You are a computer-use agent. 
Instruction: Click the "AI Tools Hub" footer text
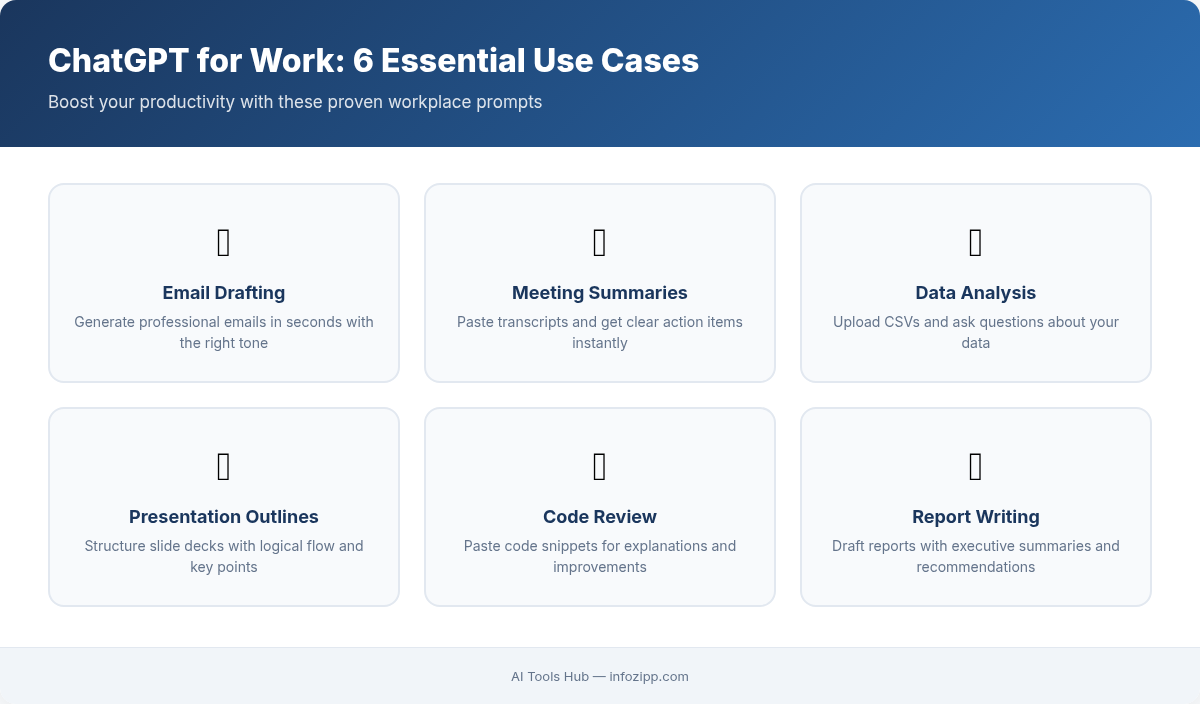pos(548,677)
